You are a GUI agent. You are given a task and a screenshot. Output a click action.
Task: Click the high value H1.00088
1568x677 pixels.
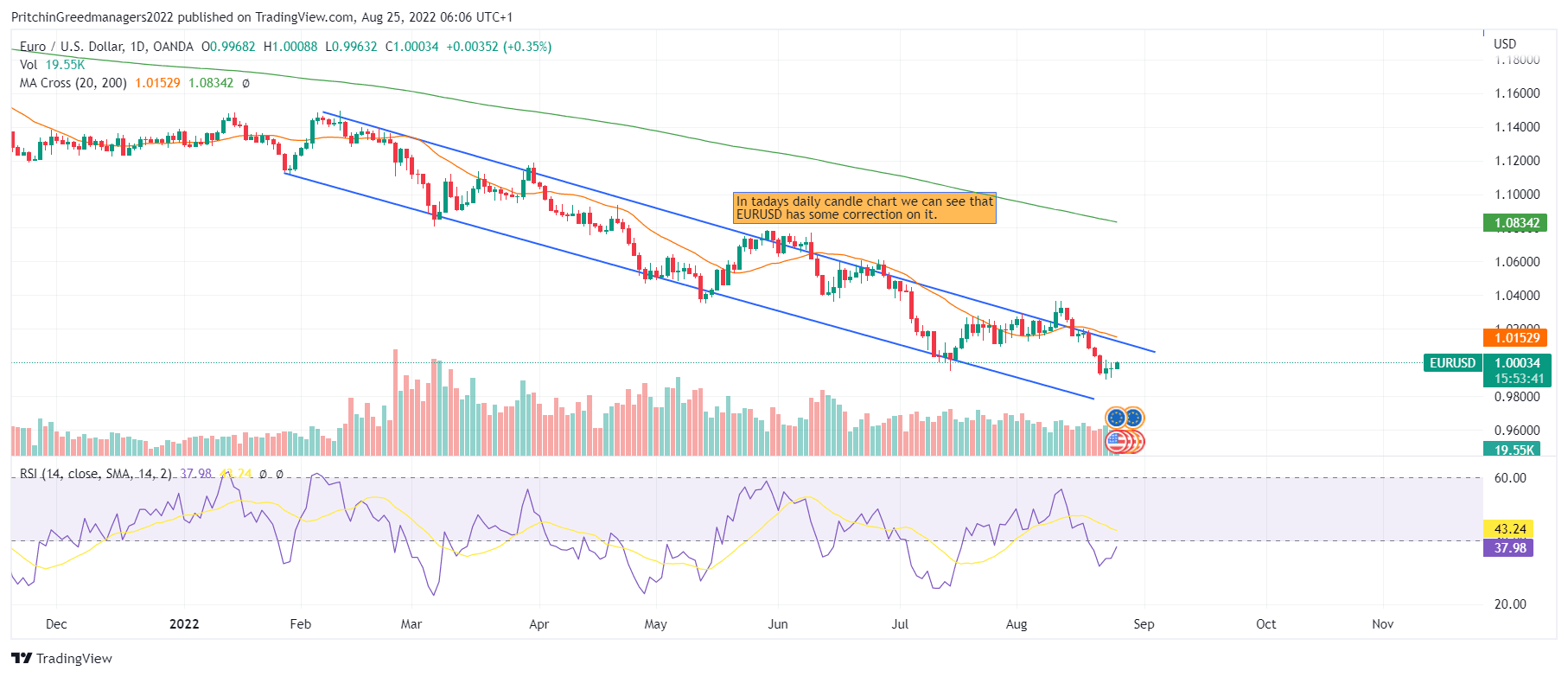pos(290,47)
